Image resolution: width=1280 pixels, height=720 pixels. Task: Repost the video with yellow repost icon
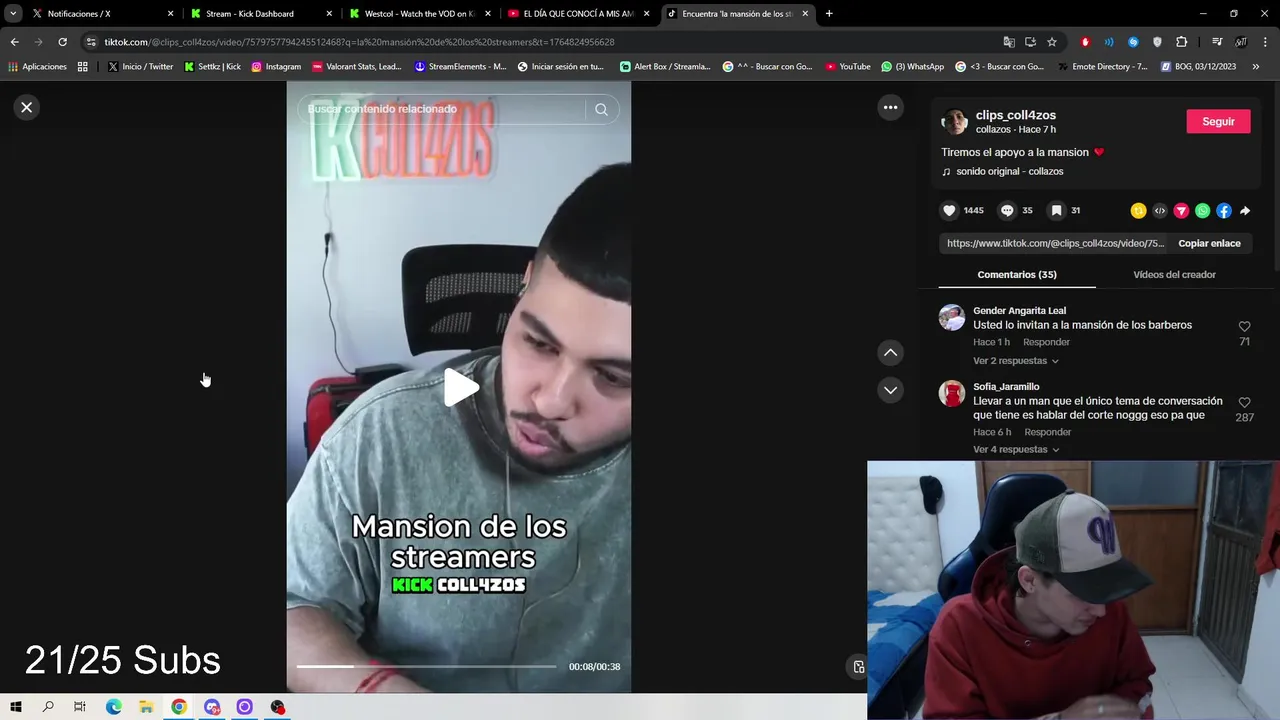pyautogui.click(x=1138, y=211)
